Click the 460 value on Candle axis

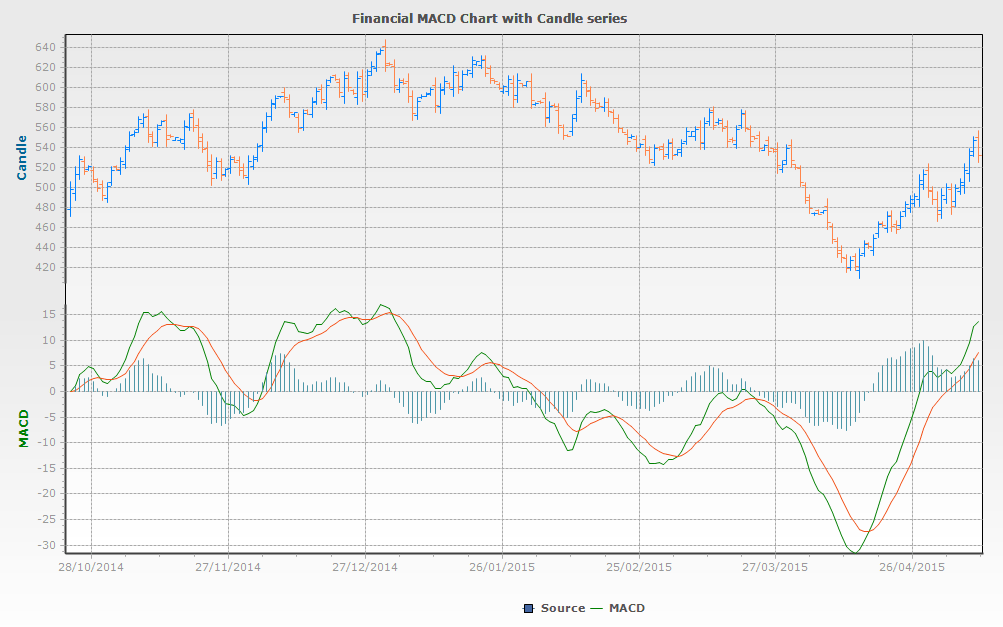[x=46, y=227]
